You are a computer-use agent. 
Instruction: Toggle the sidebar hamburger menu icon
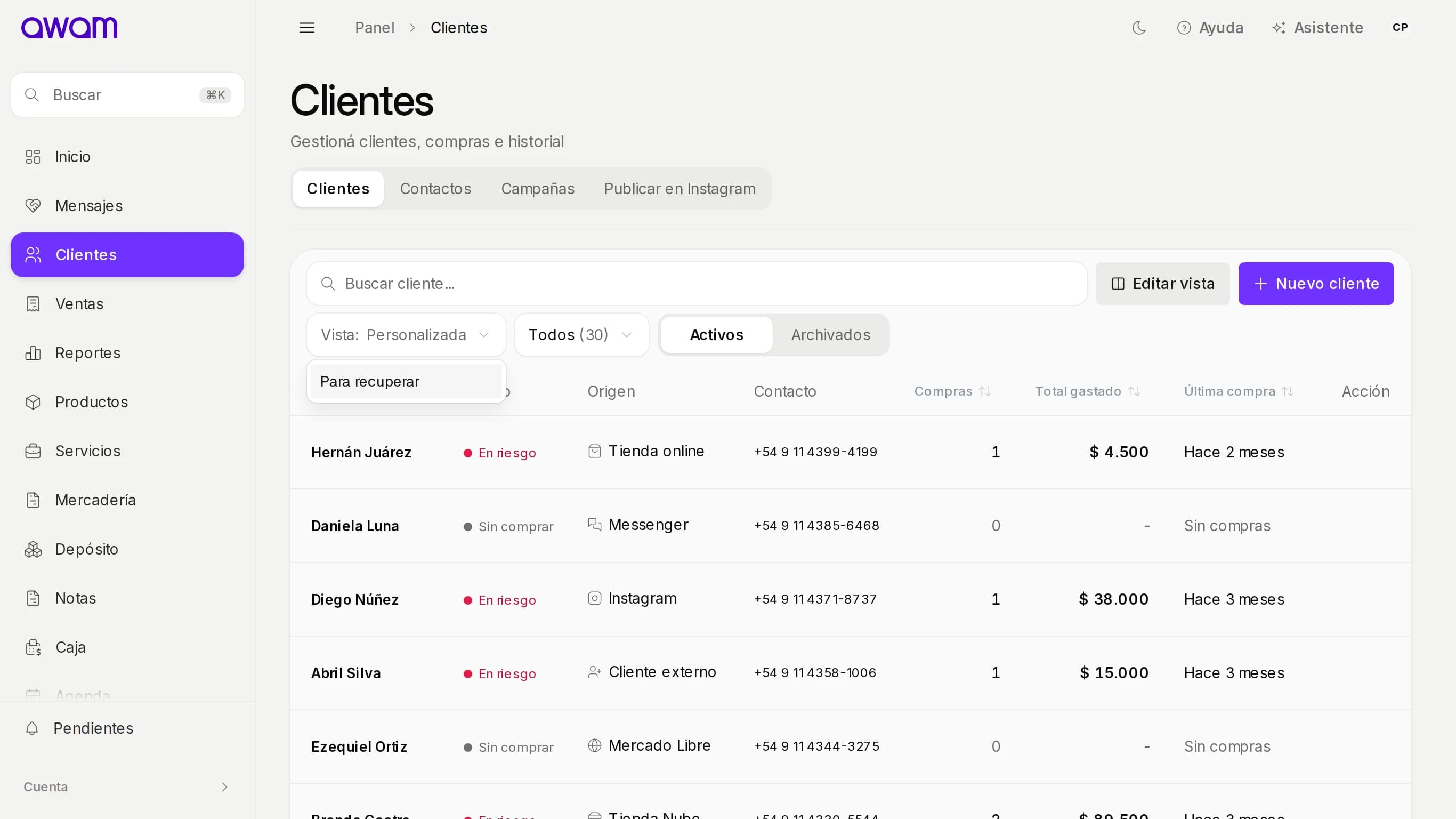[x=306, y=28]
